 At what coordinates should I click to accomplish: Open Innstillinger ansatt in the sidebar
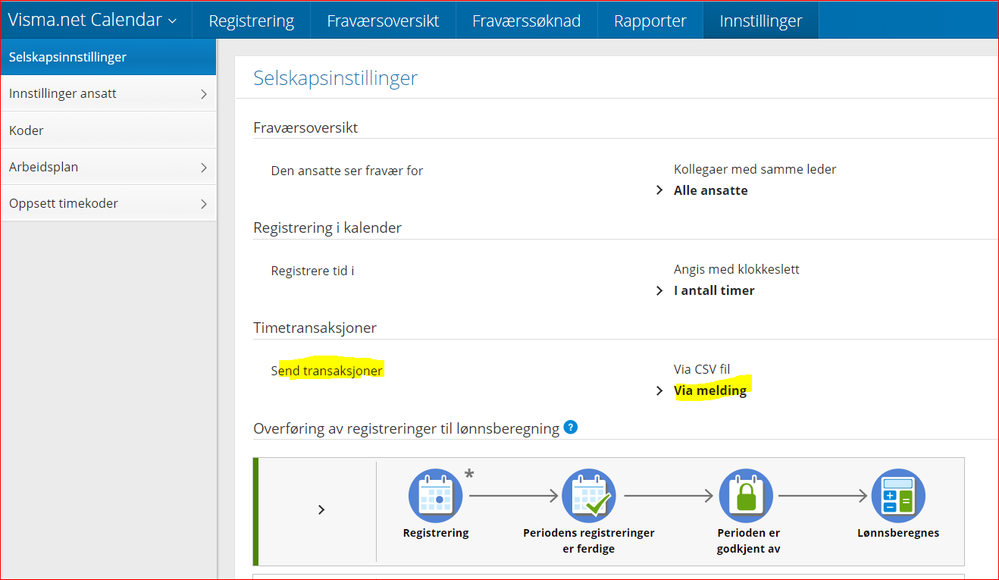(108, 94)
